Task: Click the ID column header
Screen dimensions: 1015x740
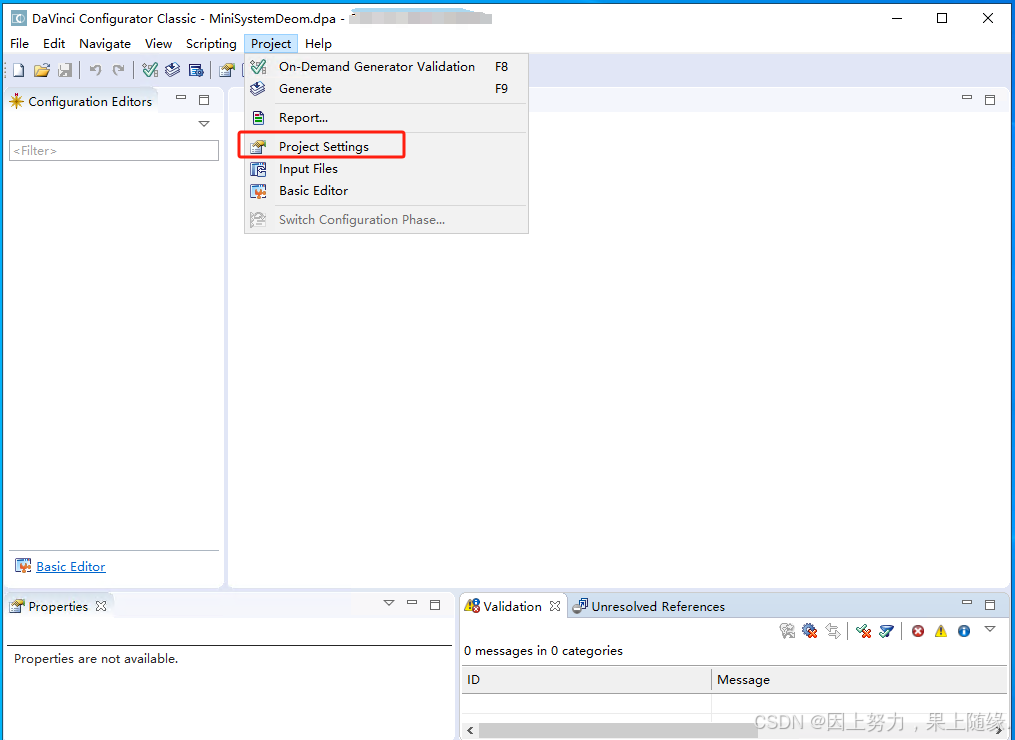Action: pyautogui.click(x=586, y=680)
